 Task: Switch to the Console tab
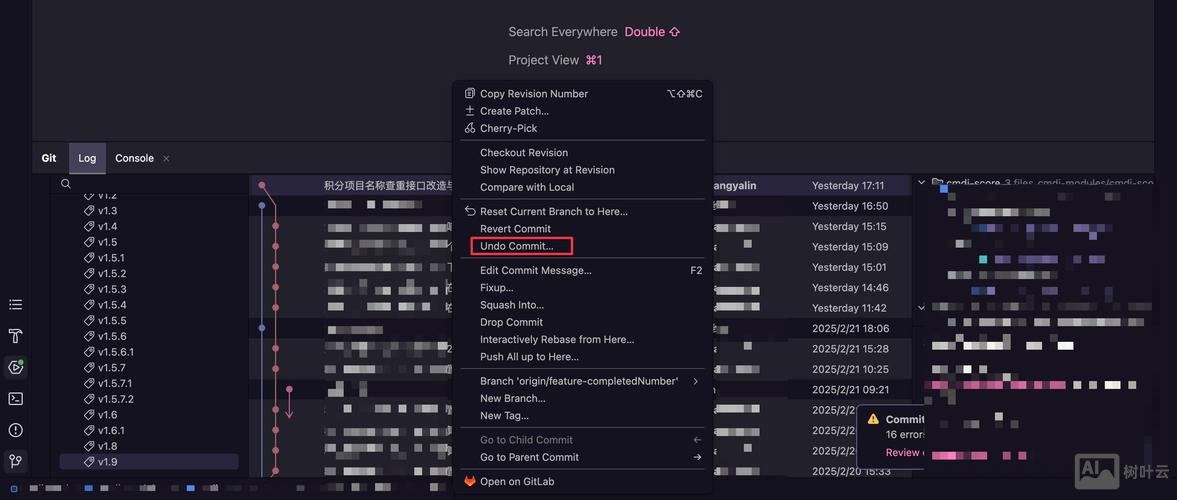134,158
